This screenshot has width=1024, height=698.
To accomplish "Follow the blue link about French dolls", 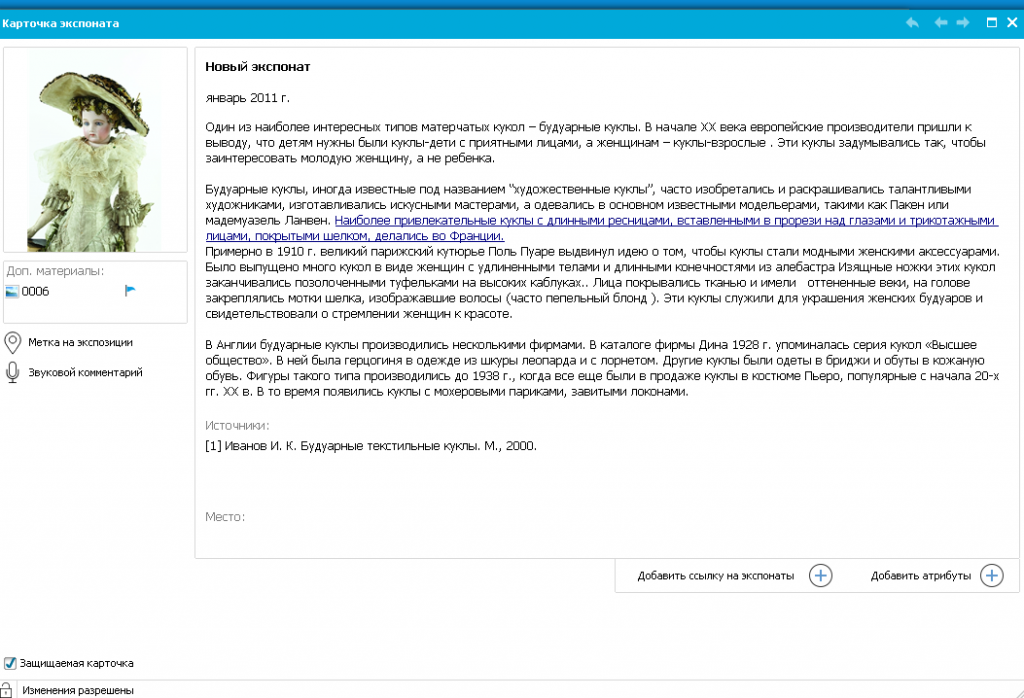I will (601, 229).
